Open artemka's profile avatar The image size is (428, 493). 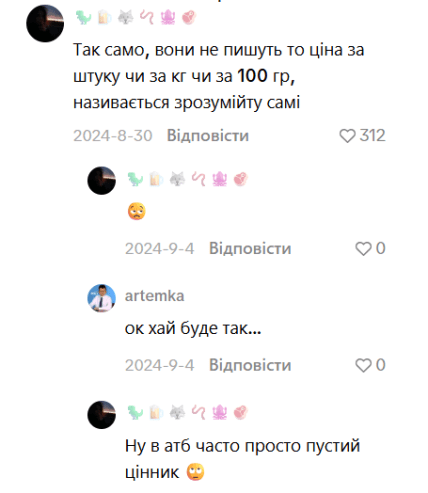[x=102, y=298]
